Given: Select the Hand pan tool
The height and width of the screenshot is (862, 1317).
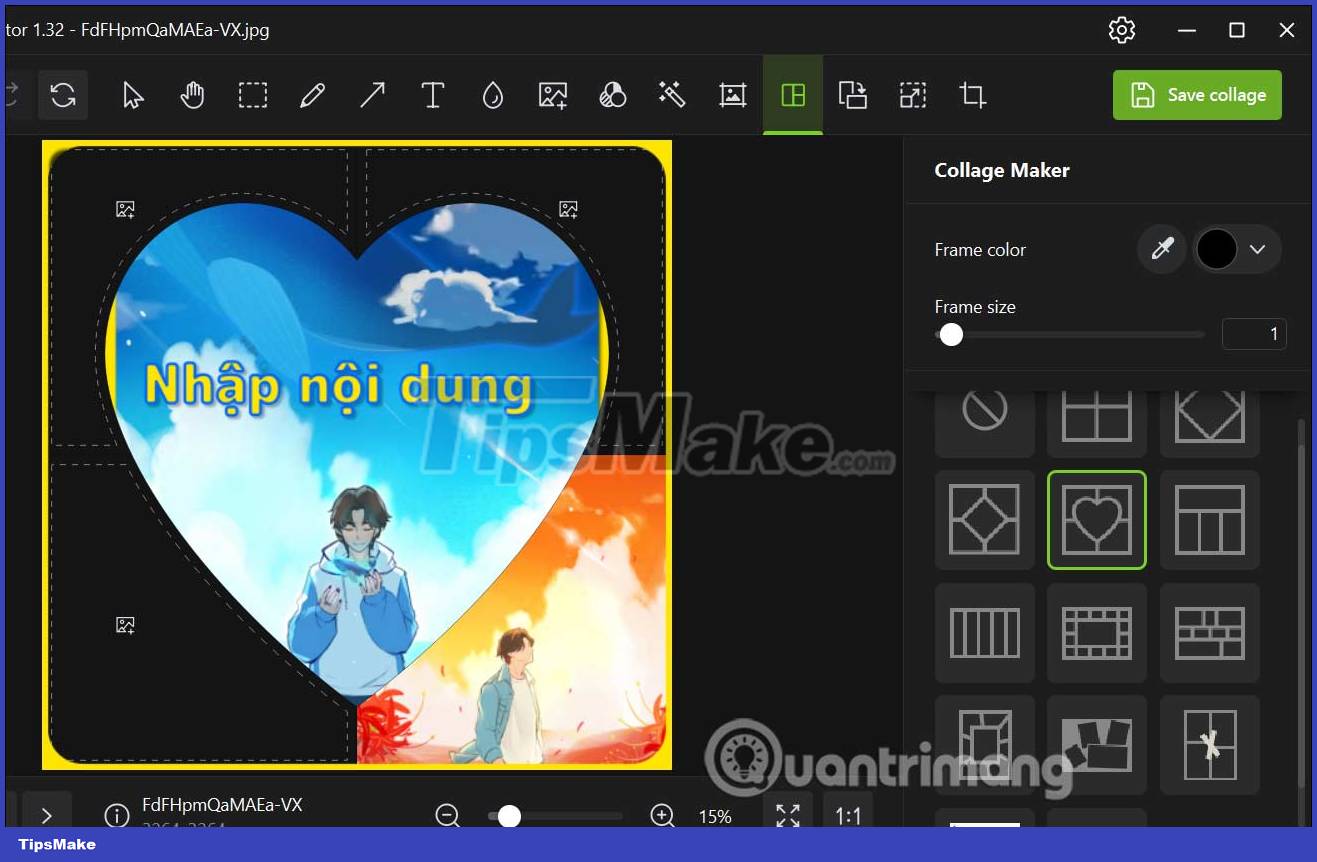Looking at the screenshot, I should click(192, 95).
